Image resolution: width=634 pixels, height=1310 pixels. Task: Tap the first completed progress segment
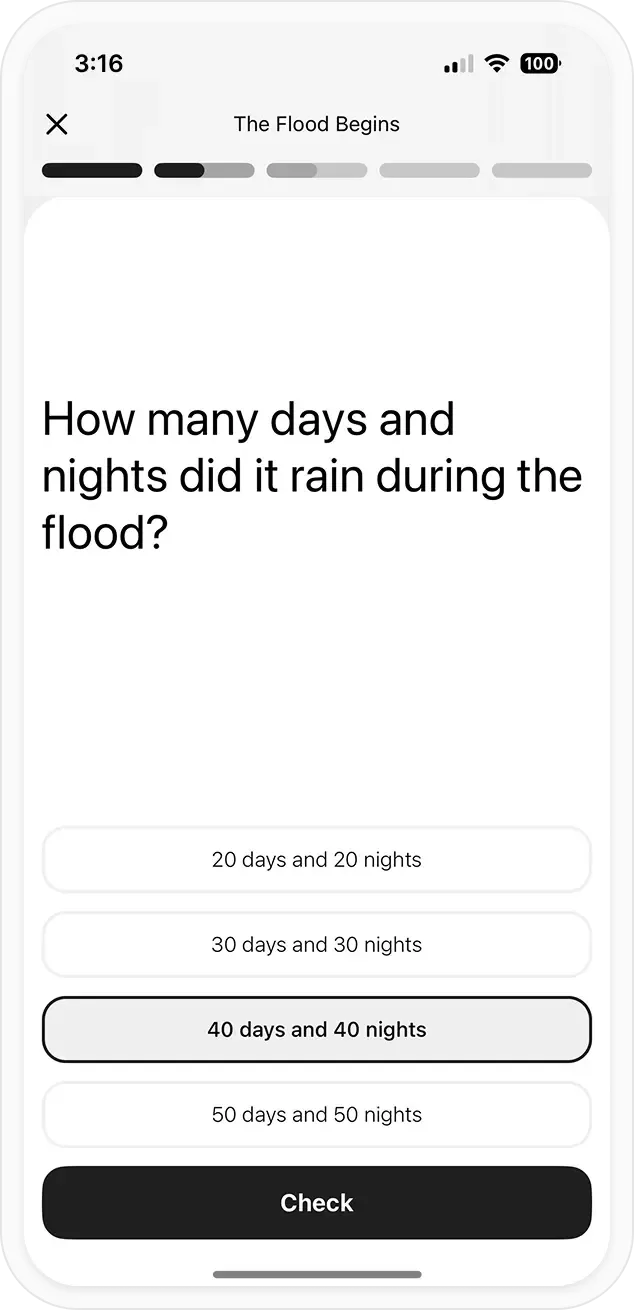click(92, 170)
